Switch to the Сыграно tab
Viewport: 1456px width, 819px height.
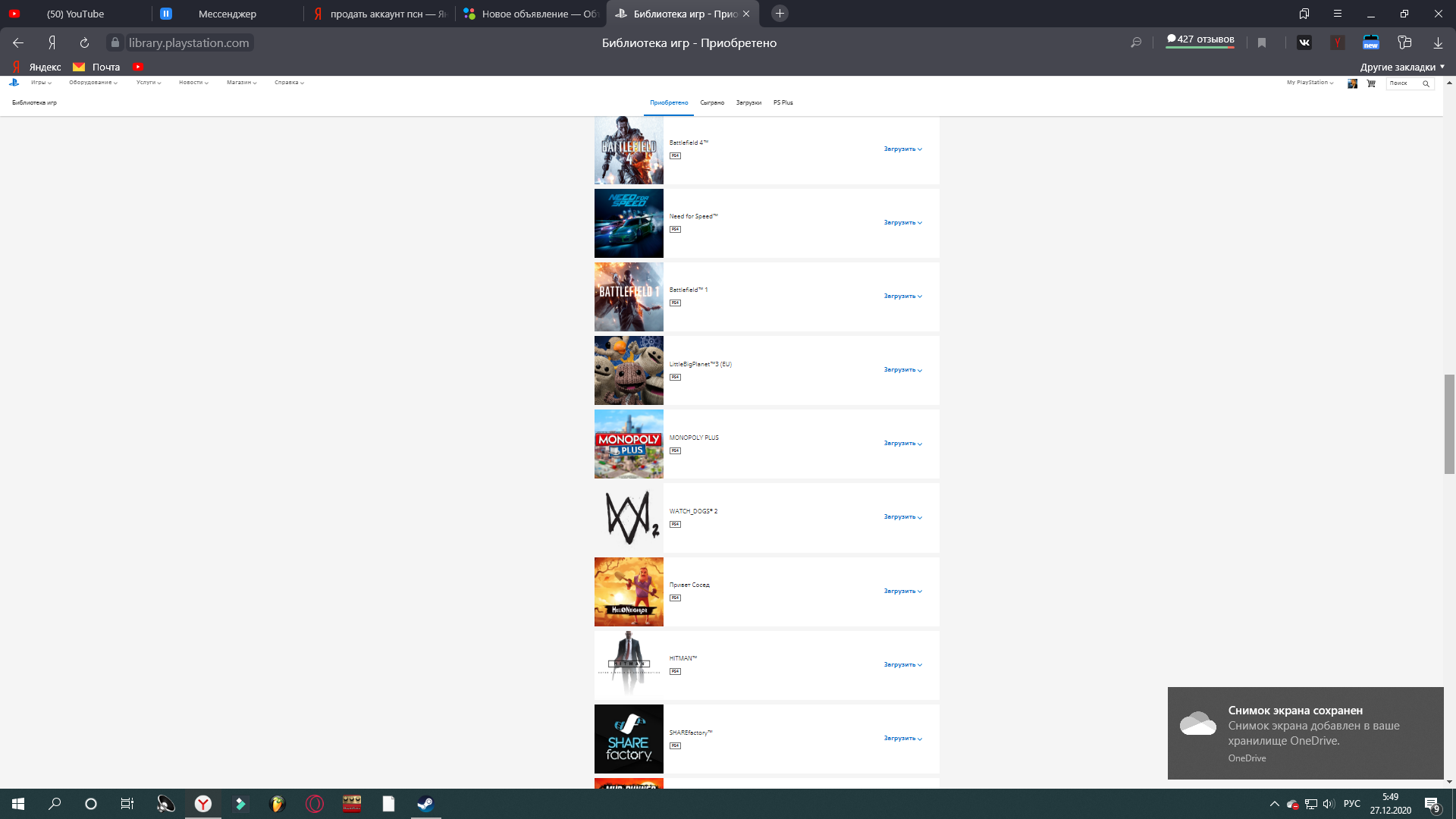click(x=712, y=102)
